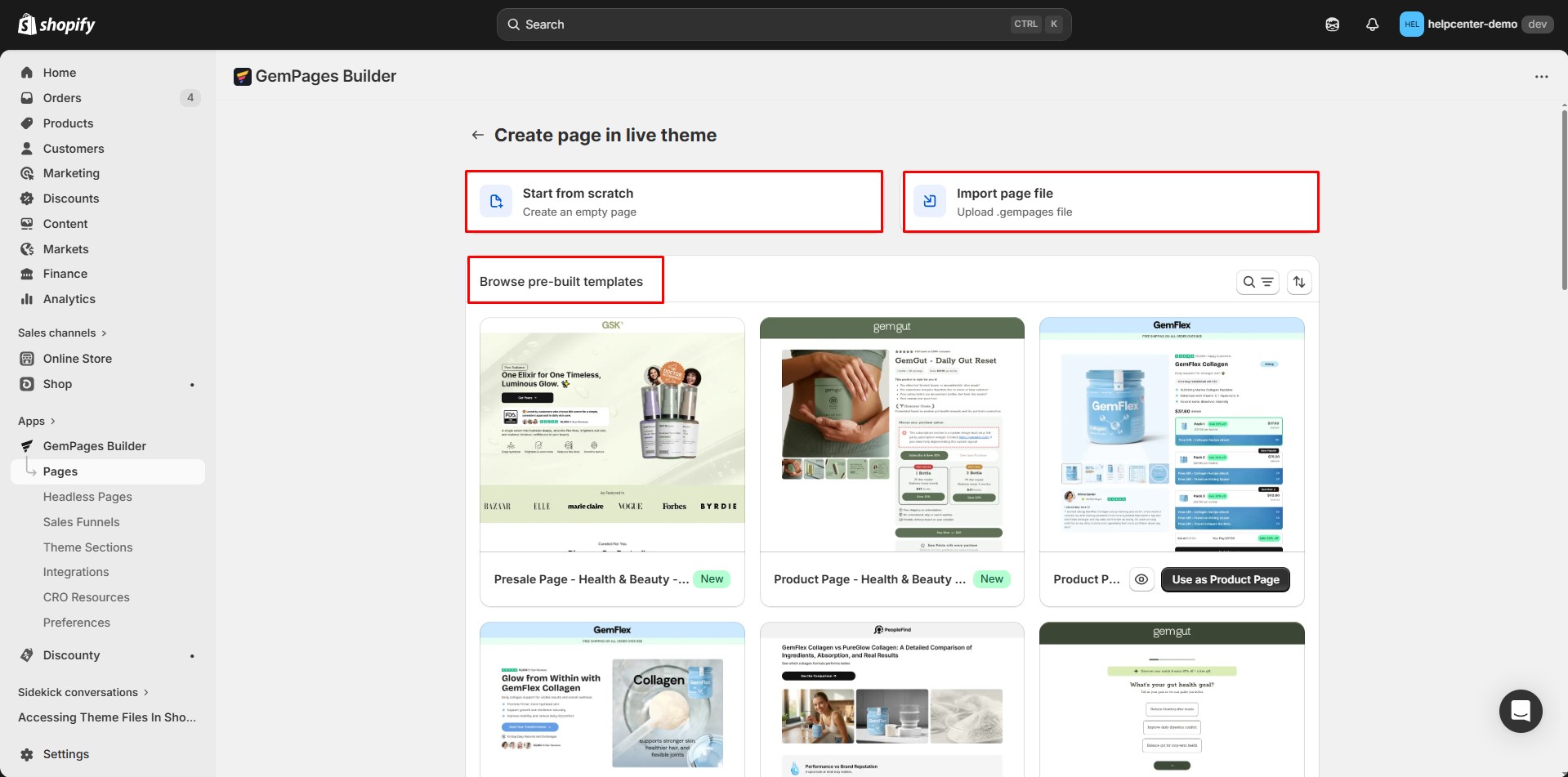Select the Start from scratch option
Viewport: 1568px width, 777px height.
pyautogui.click(x=673, y=201)
